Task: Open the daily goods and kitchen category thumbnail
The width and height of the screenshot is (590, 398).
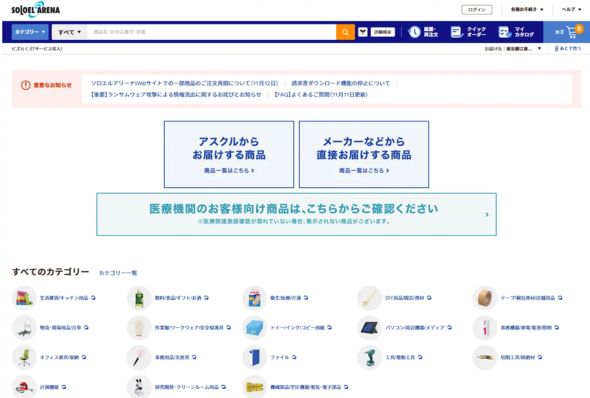Action: coord(24,298)
